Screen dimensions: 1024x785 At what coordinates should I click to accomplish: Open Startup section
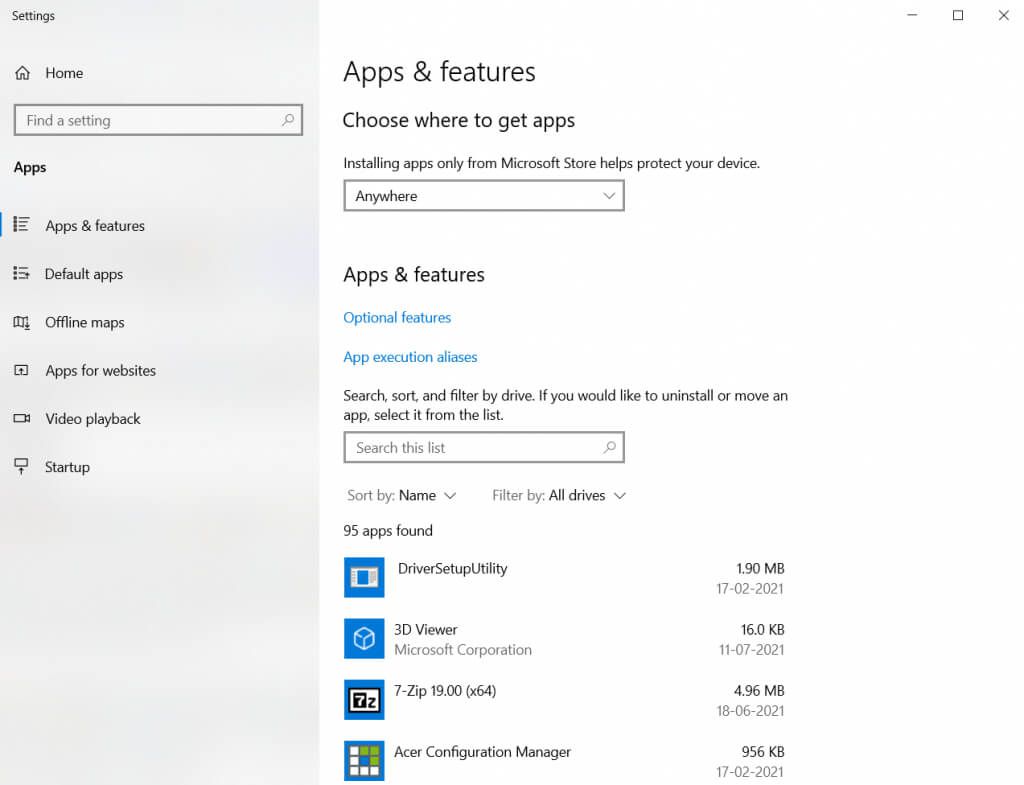[x=67, y=468]
